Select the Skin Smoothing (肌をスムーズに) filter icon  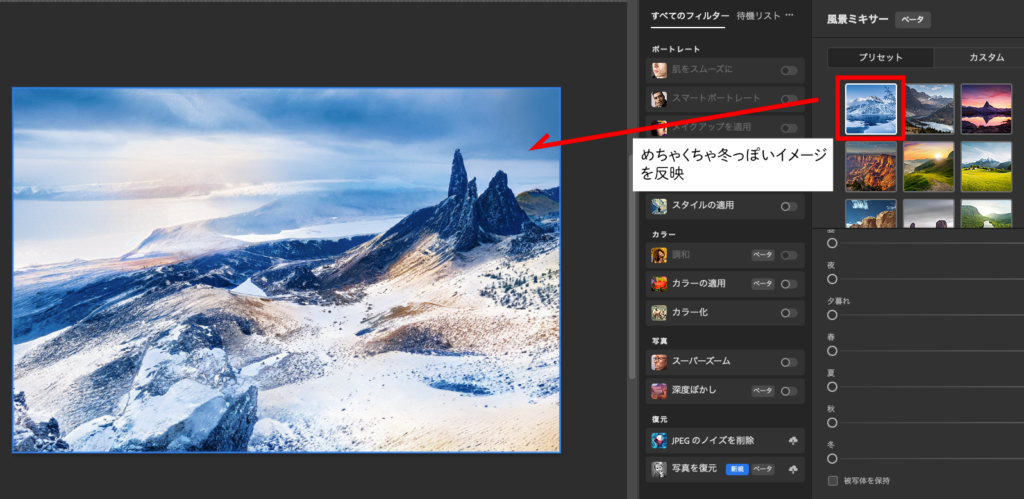coord(659,70)
